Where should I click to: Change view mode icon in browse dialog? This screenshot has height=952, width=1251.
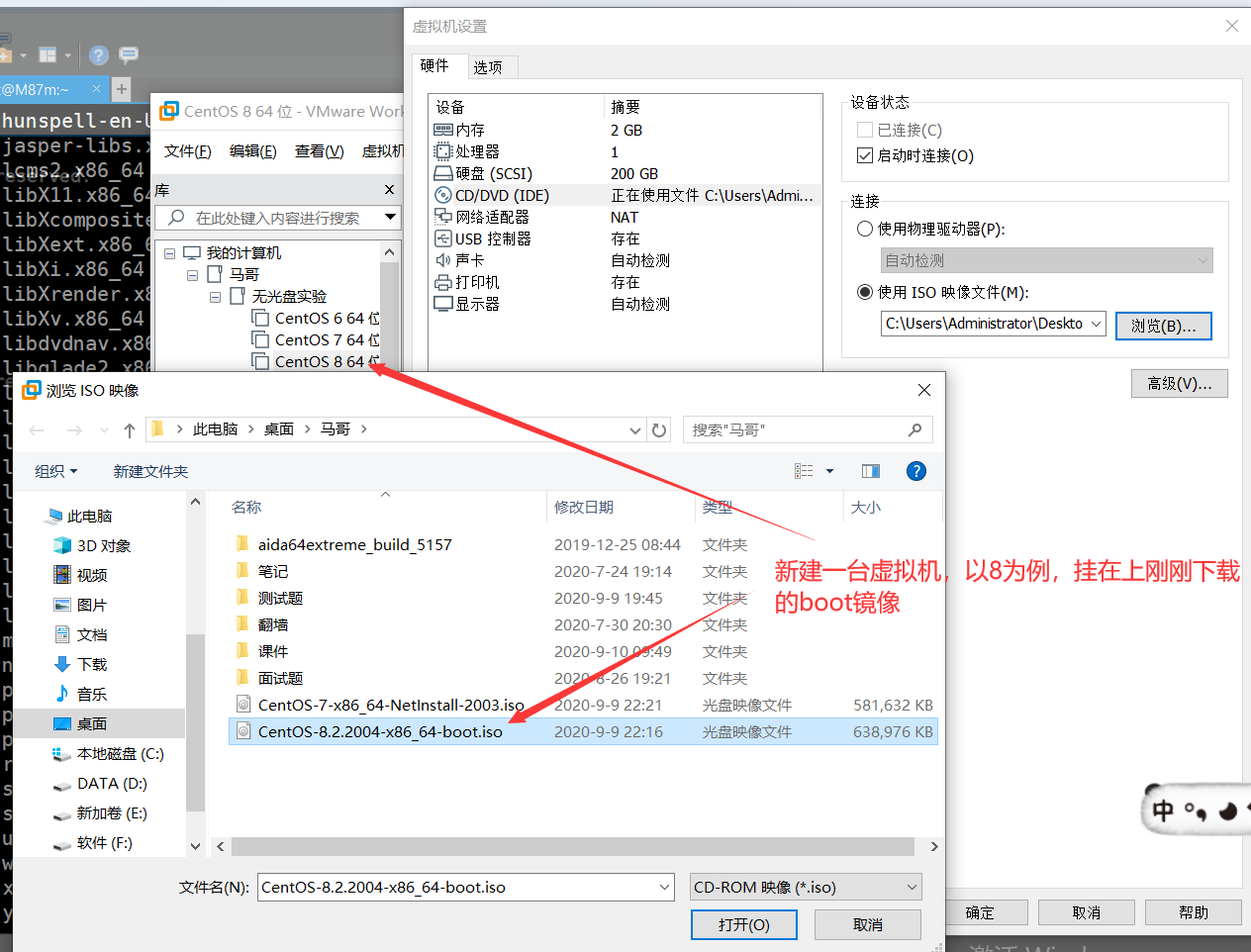pyautogui.click(x=804, y=471)
